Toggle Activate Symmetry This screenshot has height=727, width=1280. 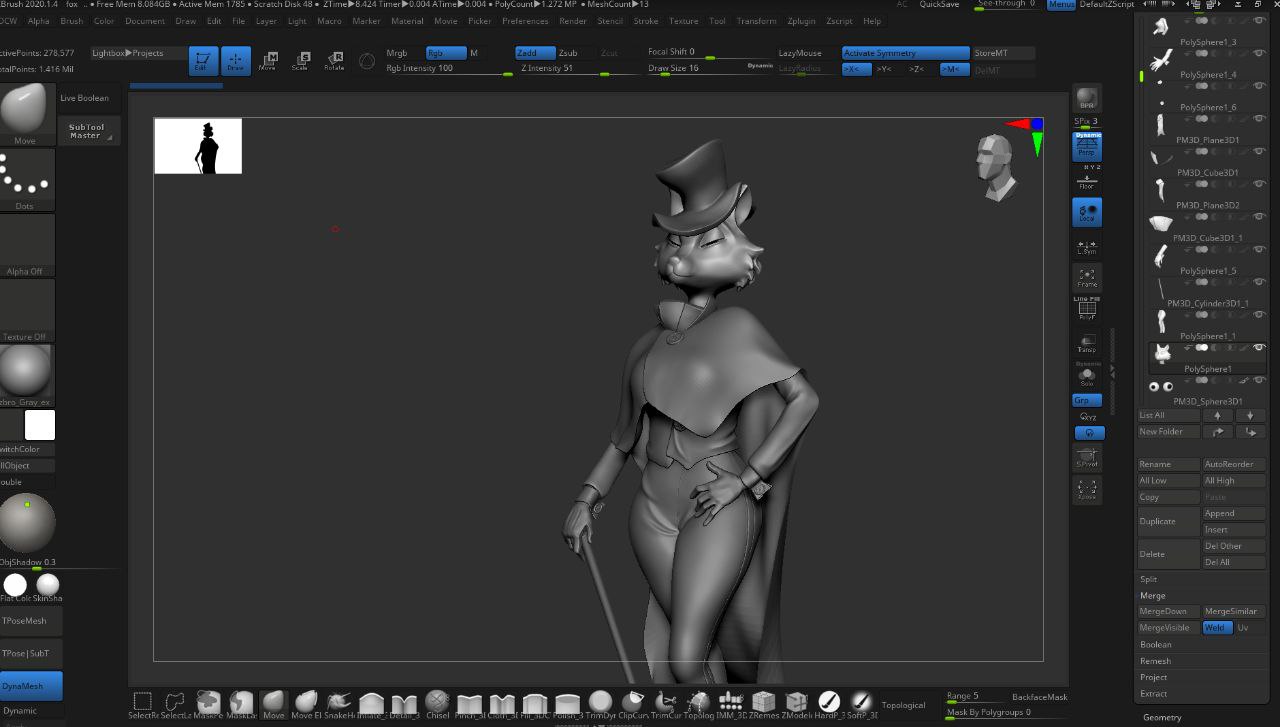906,53
